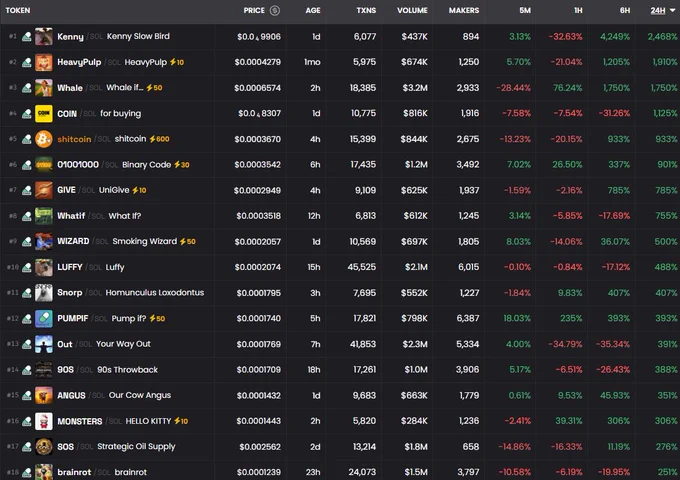The image size is (680, 480).
Task: Click the lightning boost 50 badge on Whale
Action: tap(154, 88)
